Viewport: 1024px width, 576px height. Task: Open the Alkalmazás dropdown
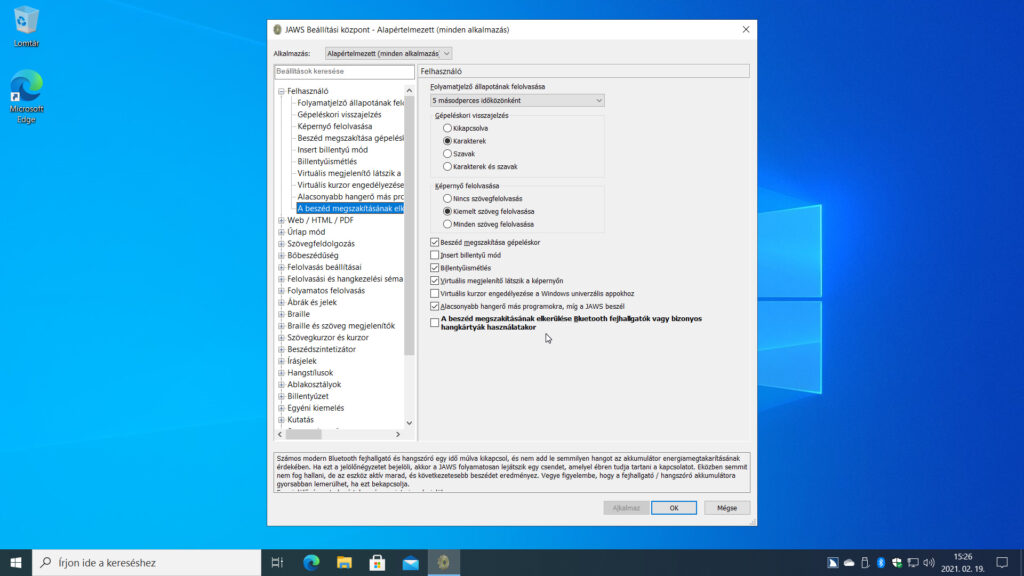coord(388,54)
